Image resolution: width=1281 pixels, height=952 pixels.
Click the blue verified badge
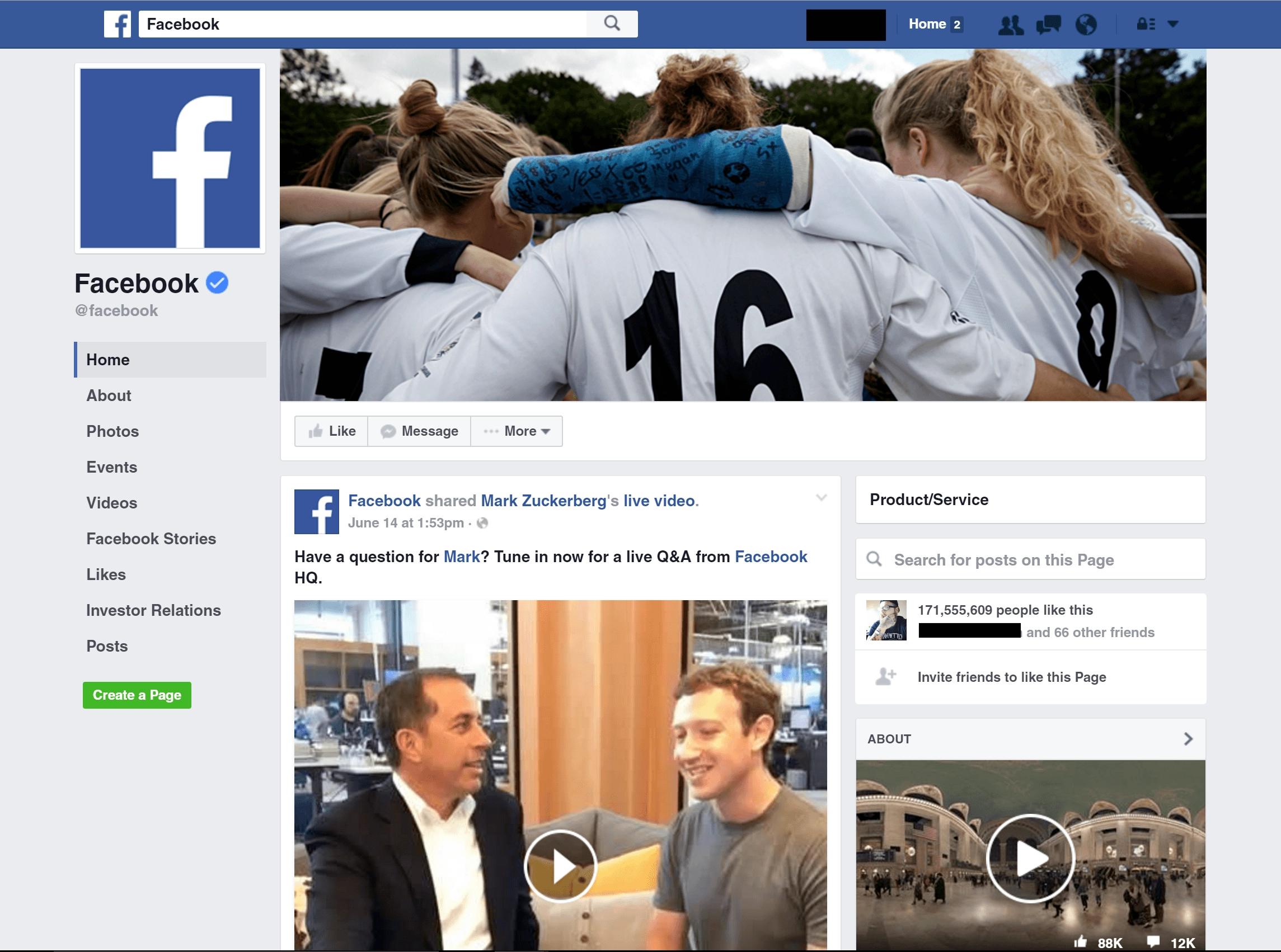(217, 283)
